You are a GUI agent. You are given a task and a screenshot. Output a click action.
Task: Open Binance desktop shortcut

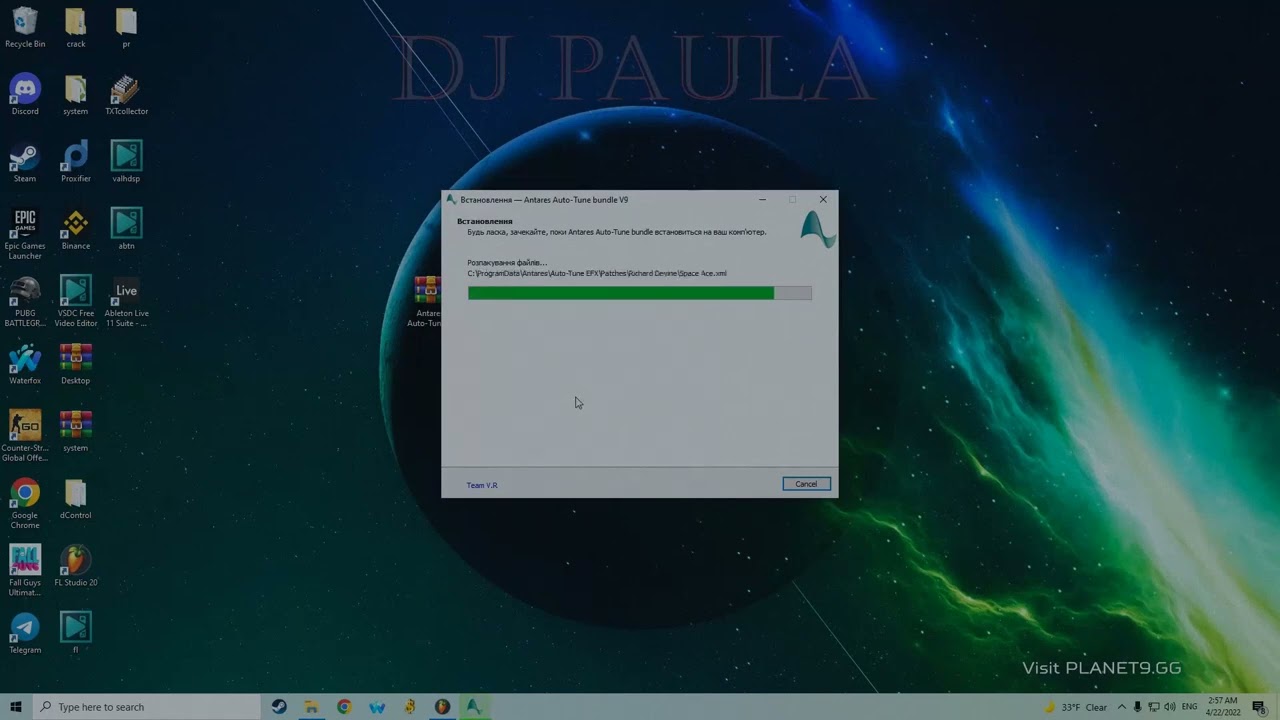click(76, 228)
